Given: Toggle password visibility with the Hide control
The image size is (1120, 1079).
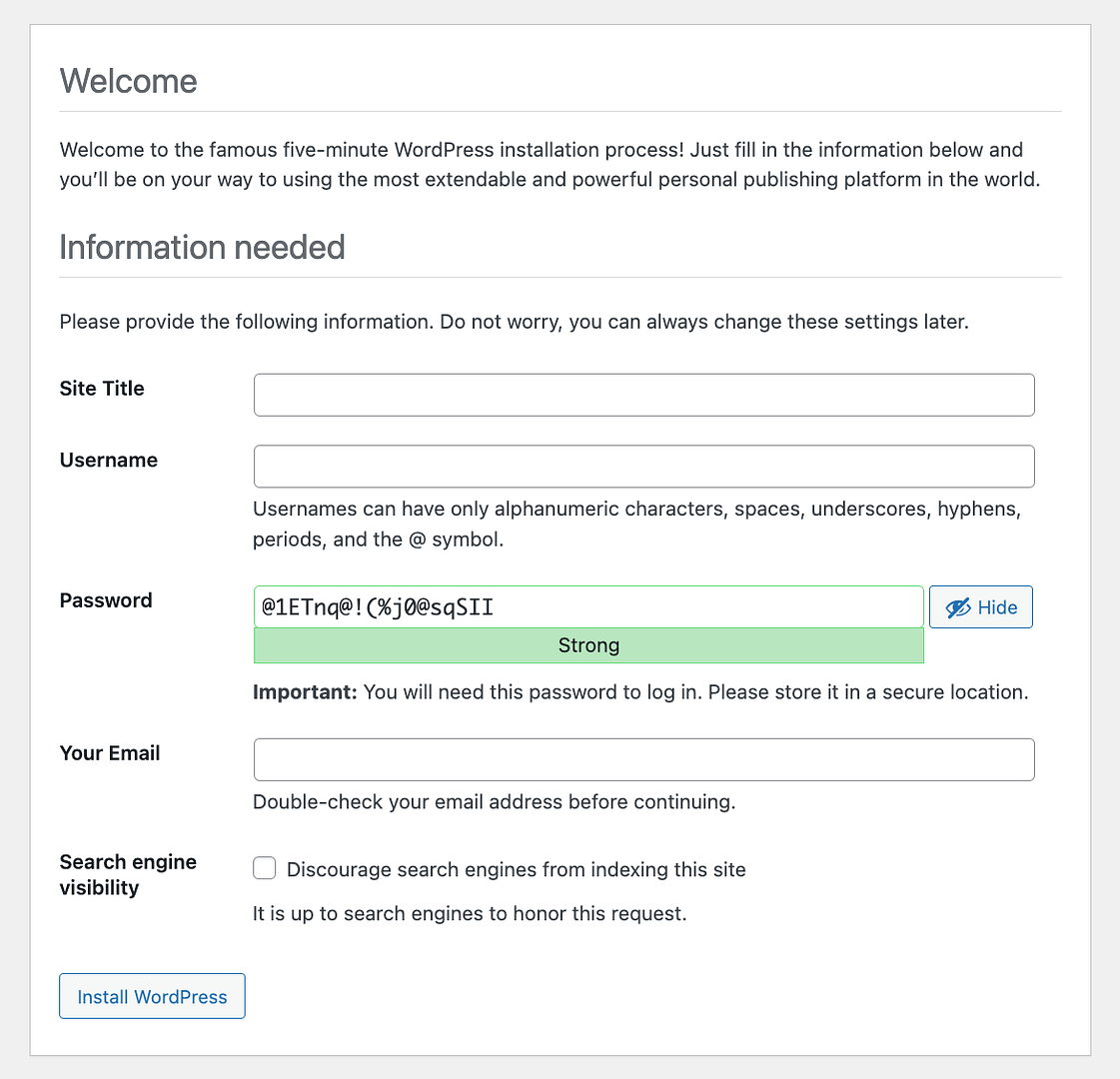Looking at the screenshot, I should point(980,606).
